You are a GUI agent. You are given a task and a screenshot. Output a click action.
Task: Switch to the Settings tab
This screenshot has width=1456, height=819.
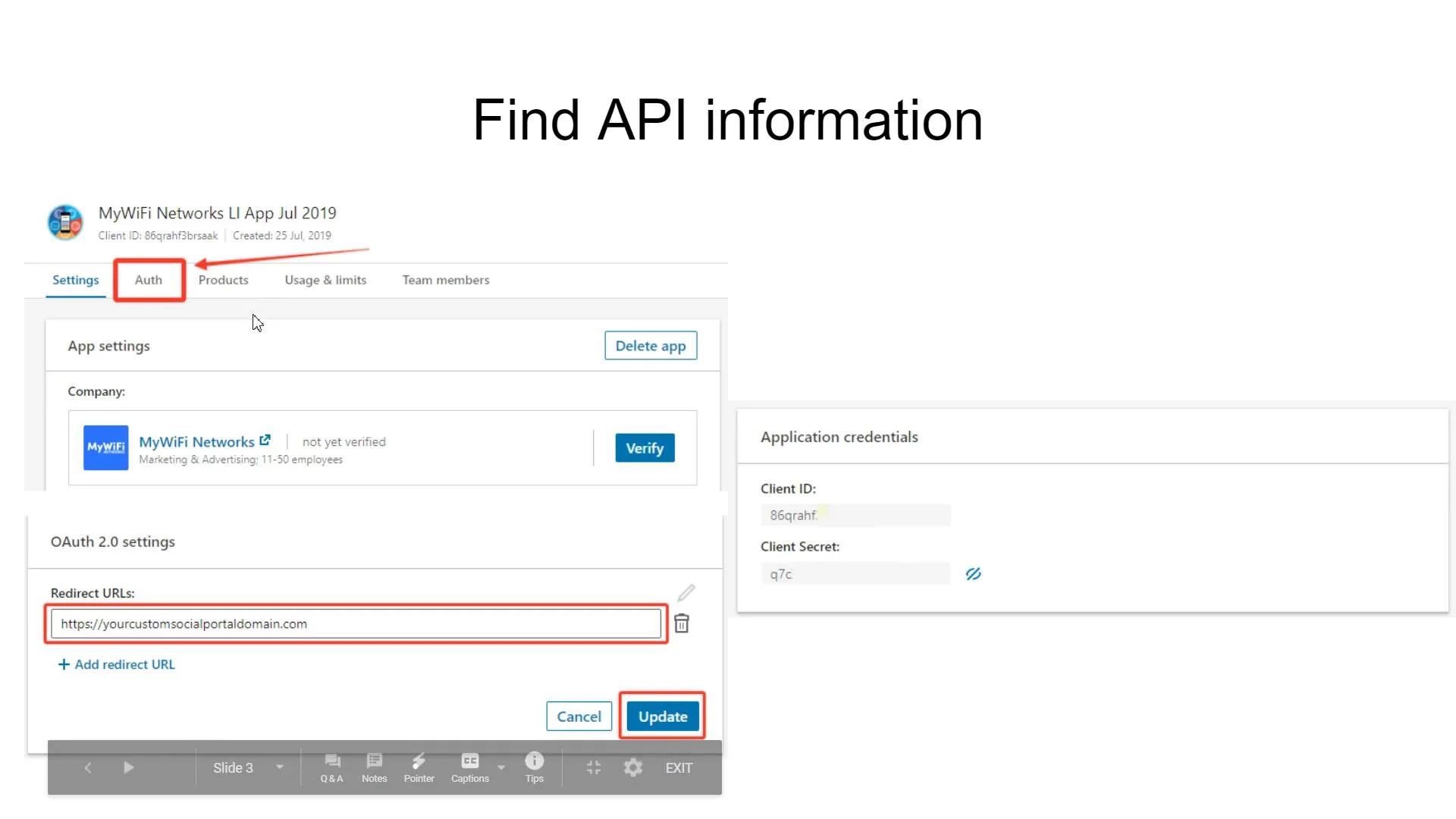tap(75, 280)
